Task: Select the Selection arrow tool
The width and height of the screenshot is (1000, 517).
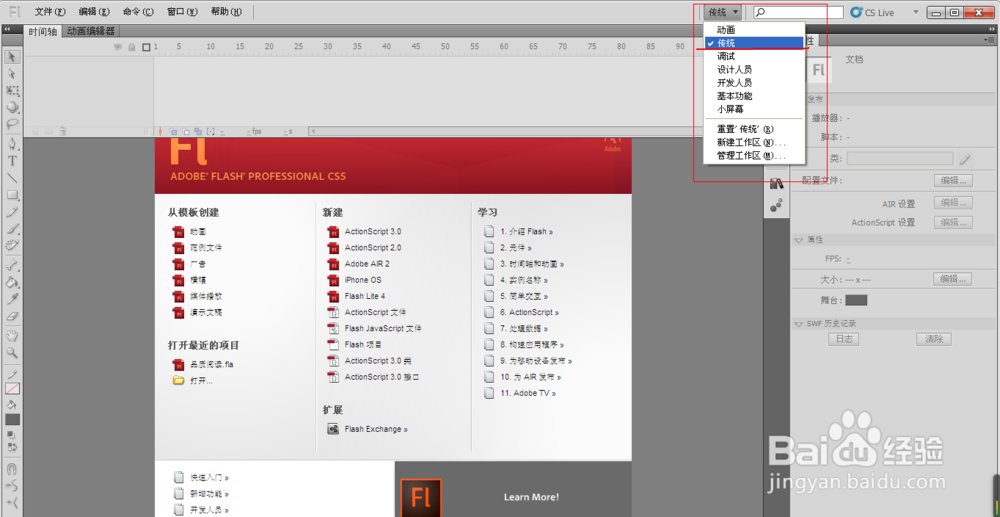Action: coord(12,57)
